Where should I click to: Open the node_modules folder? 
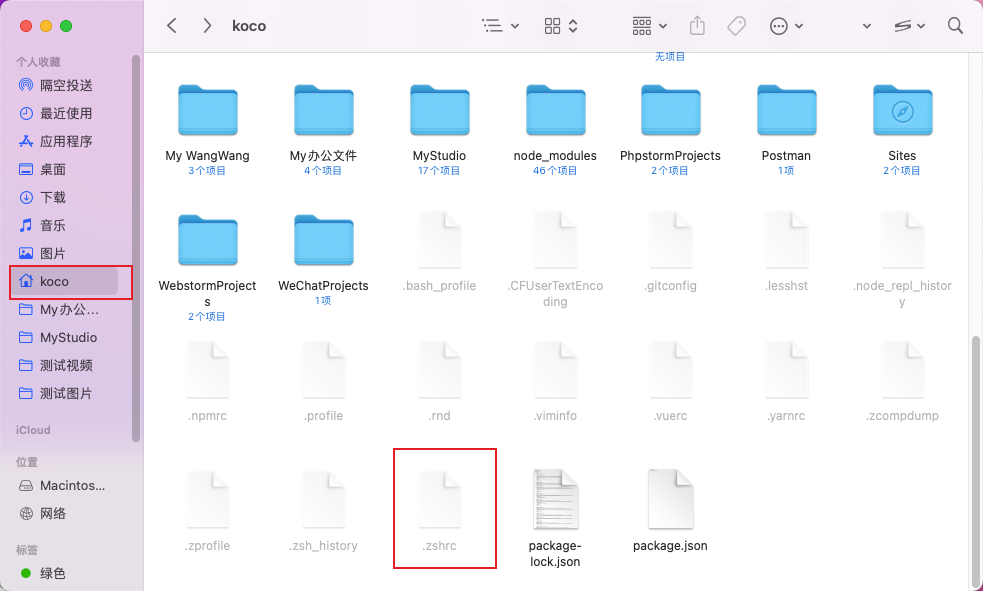coord(555,110)
